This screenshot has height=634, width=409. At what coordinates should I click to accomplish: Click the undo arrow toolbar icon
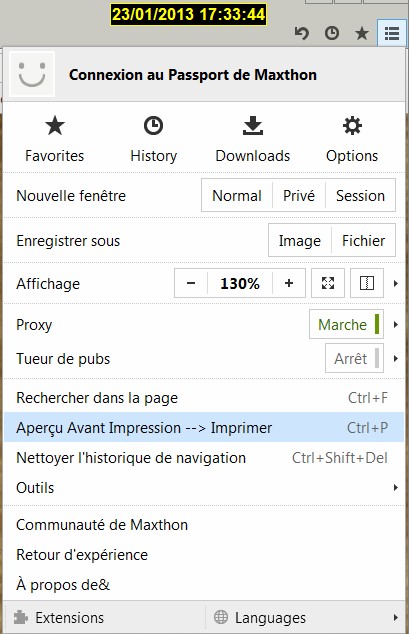tap(301, 33)
